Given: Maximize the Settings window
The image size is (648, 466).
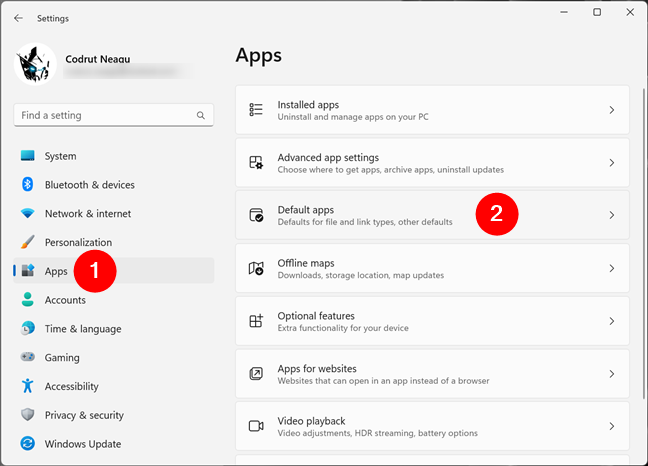Looking at the screenshot, I should pyautogui.click(x=597, y=12).
